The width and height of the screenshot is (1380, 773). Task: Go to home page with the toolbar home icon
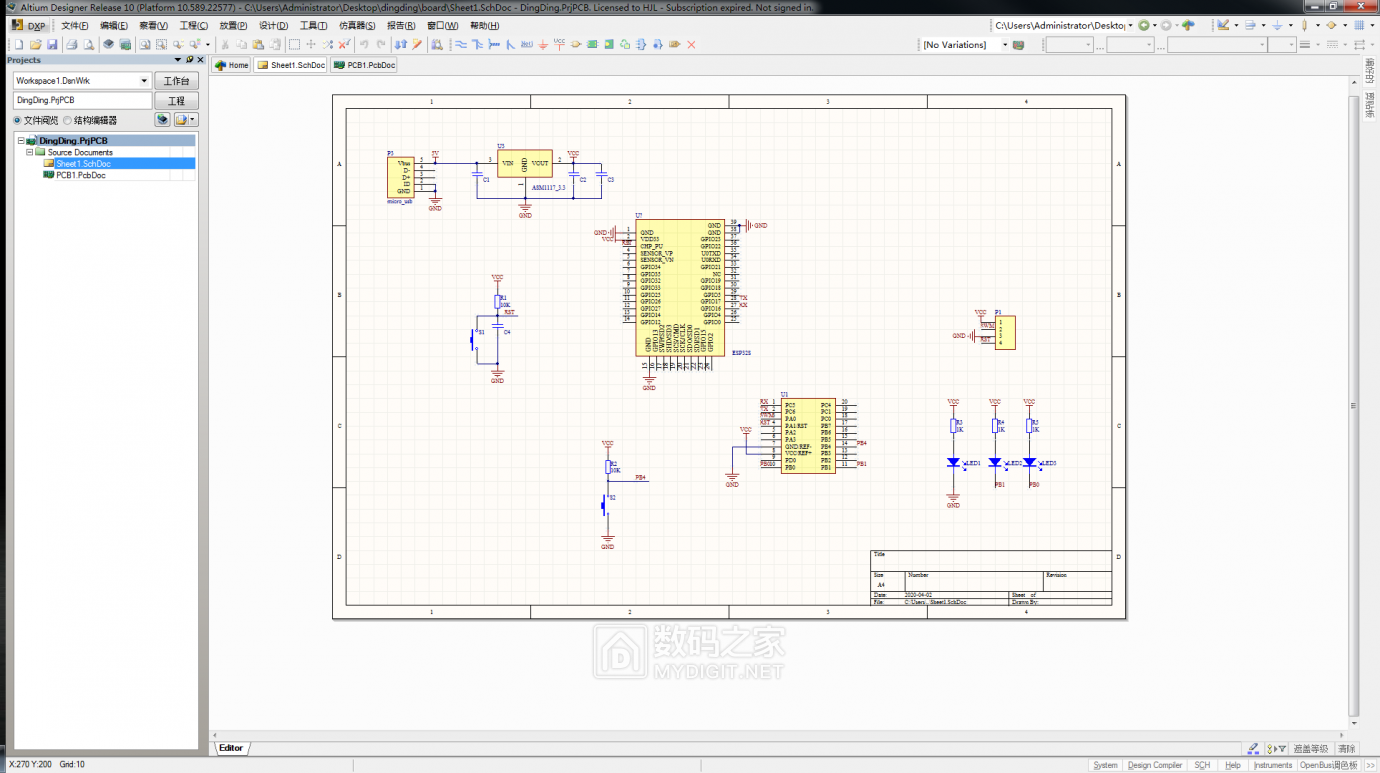tap(1188, 25)
